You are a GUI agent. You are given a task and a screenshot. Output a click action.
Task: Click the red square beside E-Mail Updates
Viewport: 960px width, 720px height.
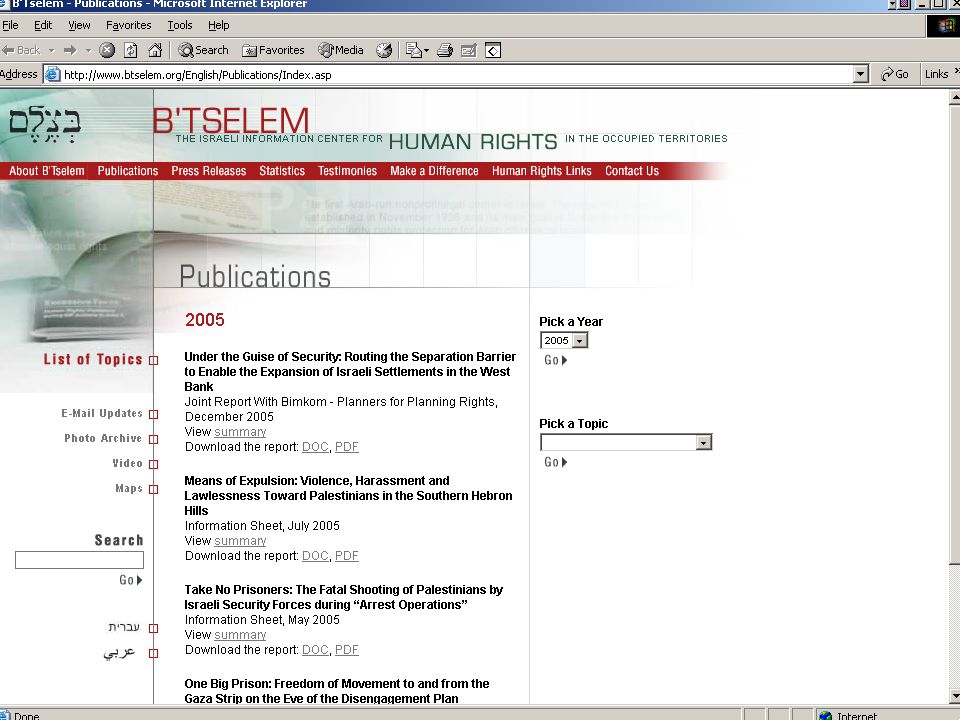[x=154, y=414]
